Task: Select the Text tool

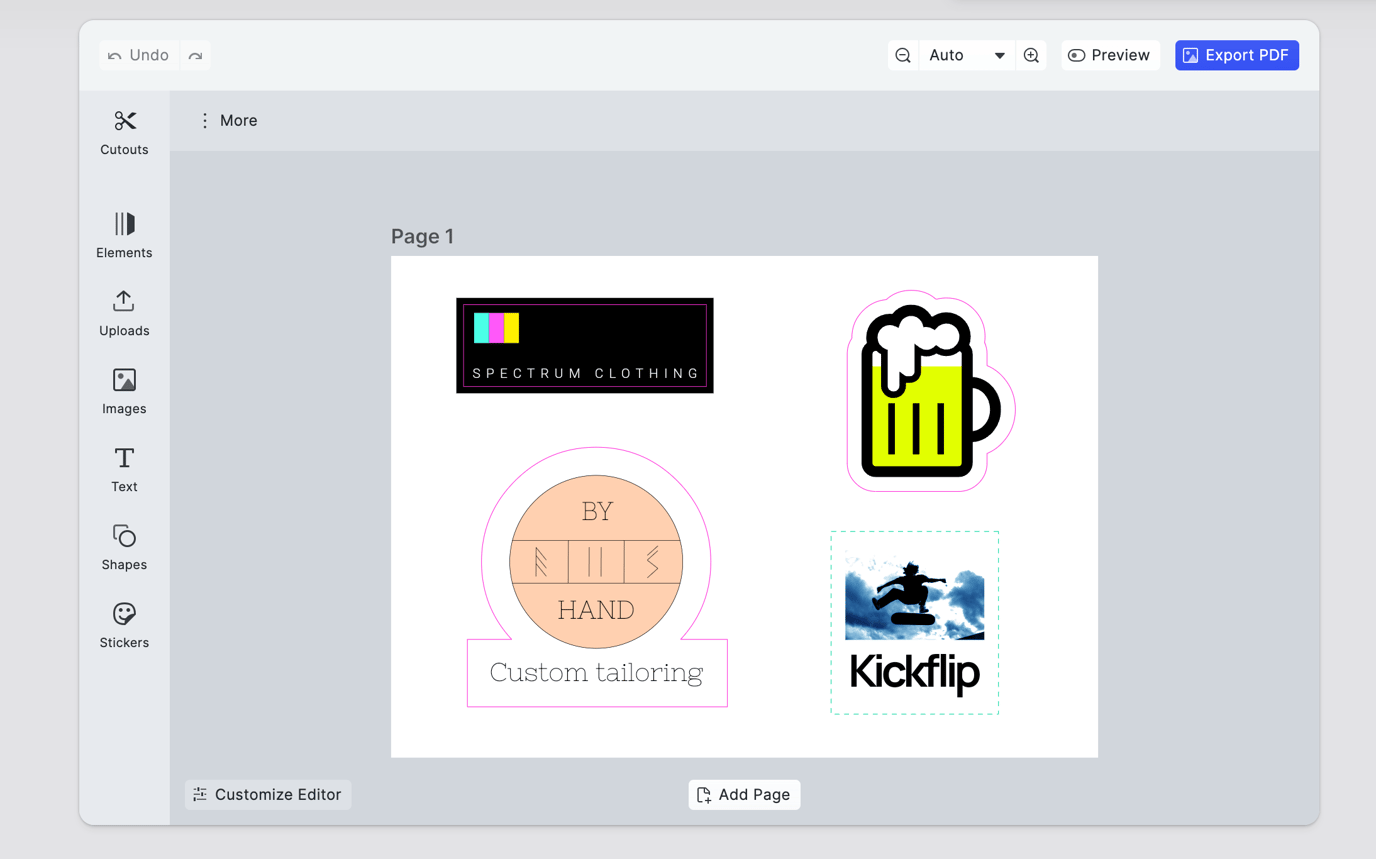Action: point(124,468)
